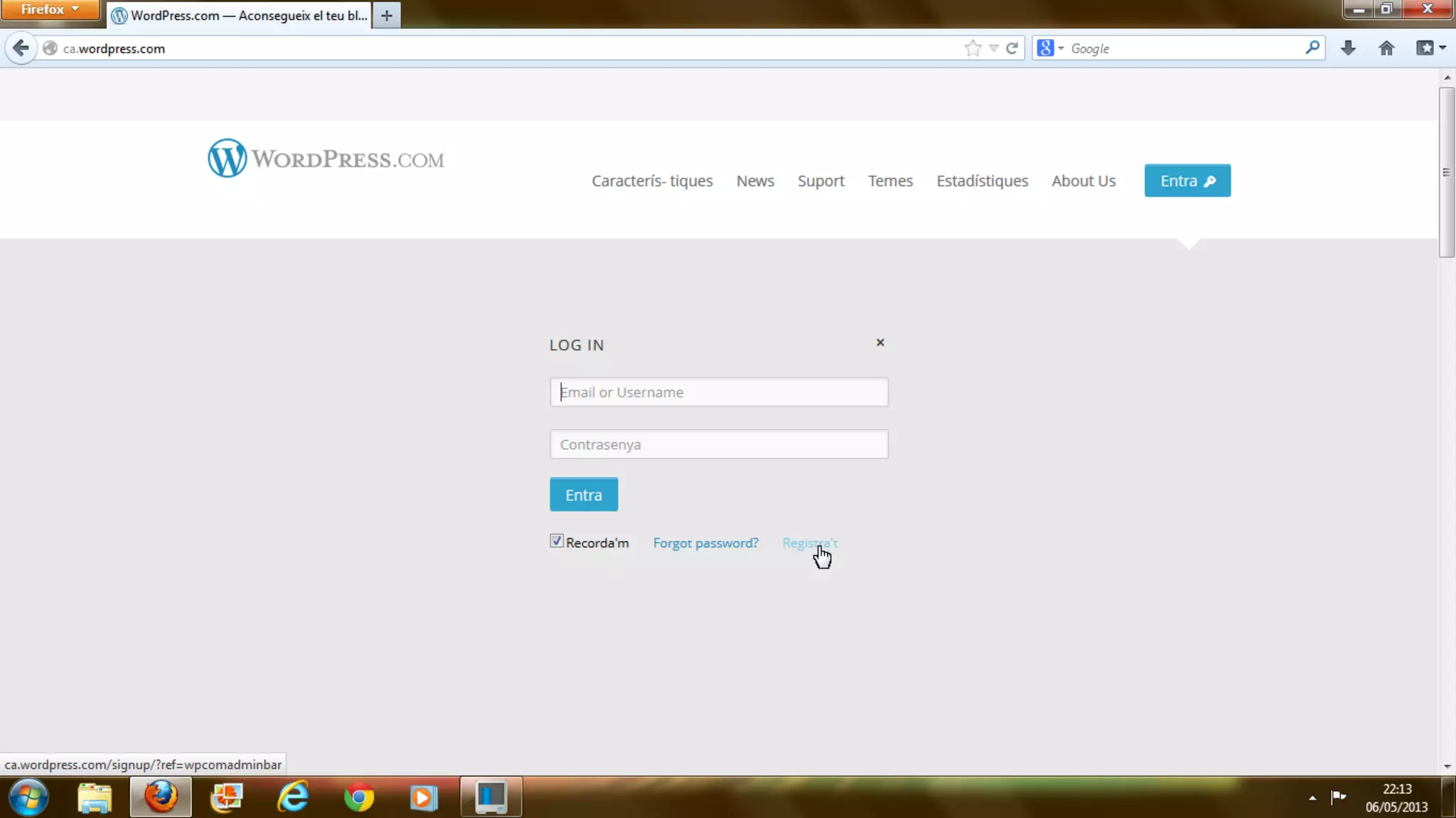Focus the Email or Username field
Viewport: 1456px width, 818px height.
[719, 392]
